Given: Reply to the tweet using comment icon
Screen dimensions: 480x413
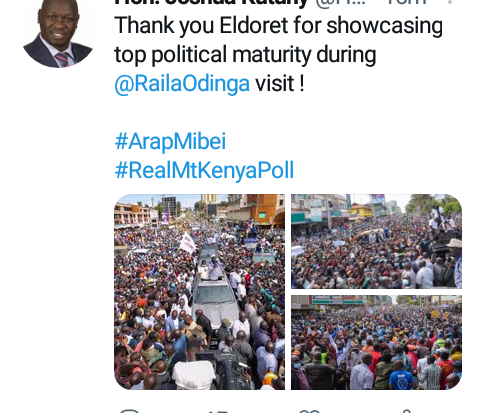Looking at the screenshot, I should [x=129, y=411].
